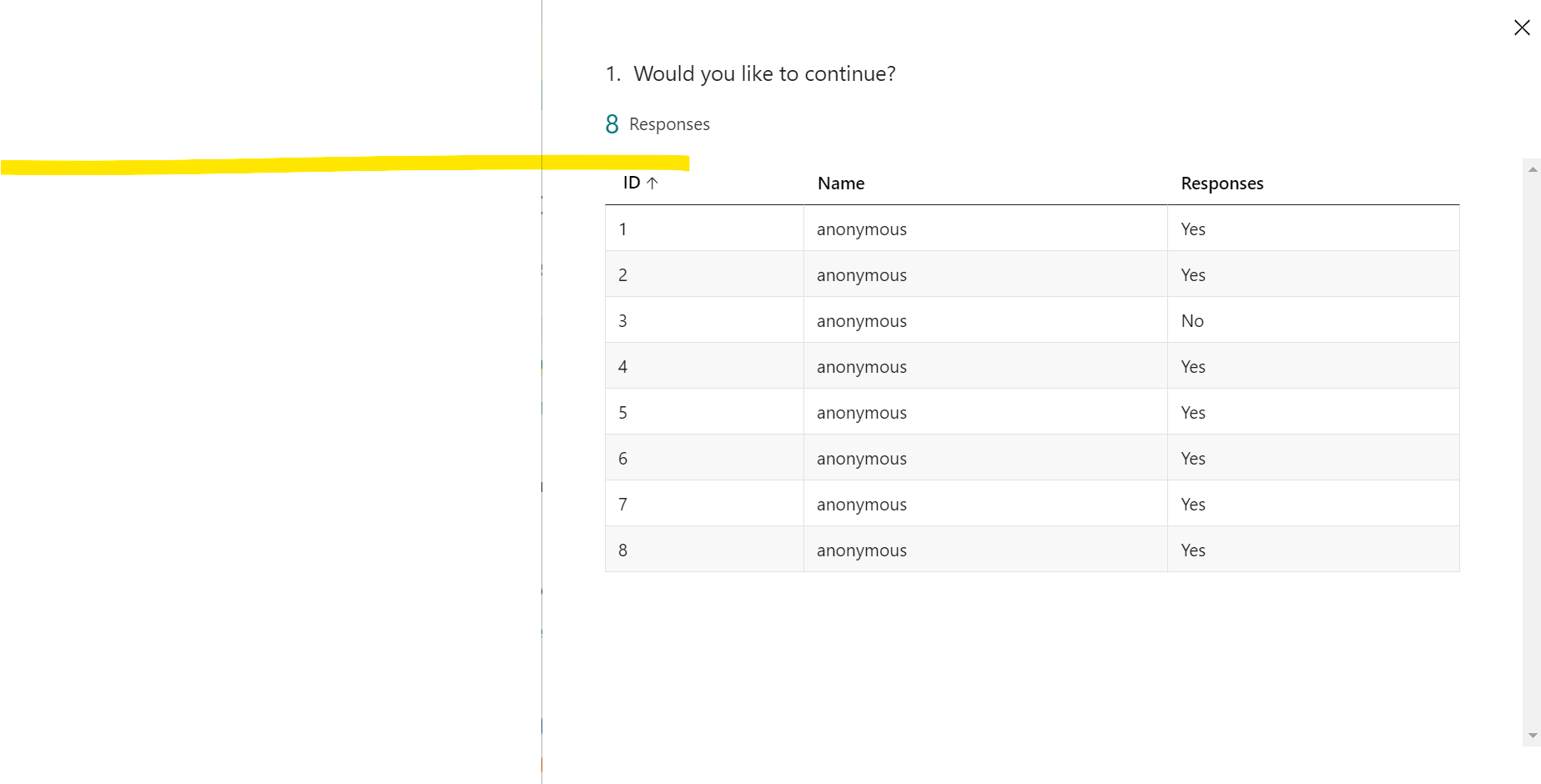This screenshot has height=784, width=1541.
Task: Select the row with ID 1
Action: coord(622,229)
